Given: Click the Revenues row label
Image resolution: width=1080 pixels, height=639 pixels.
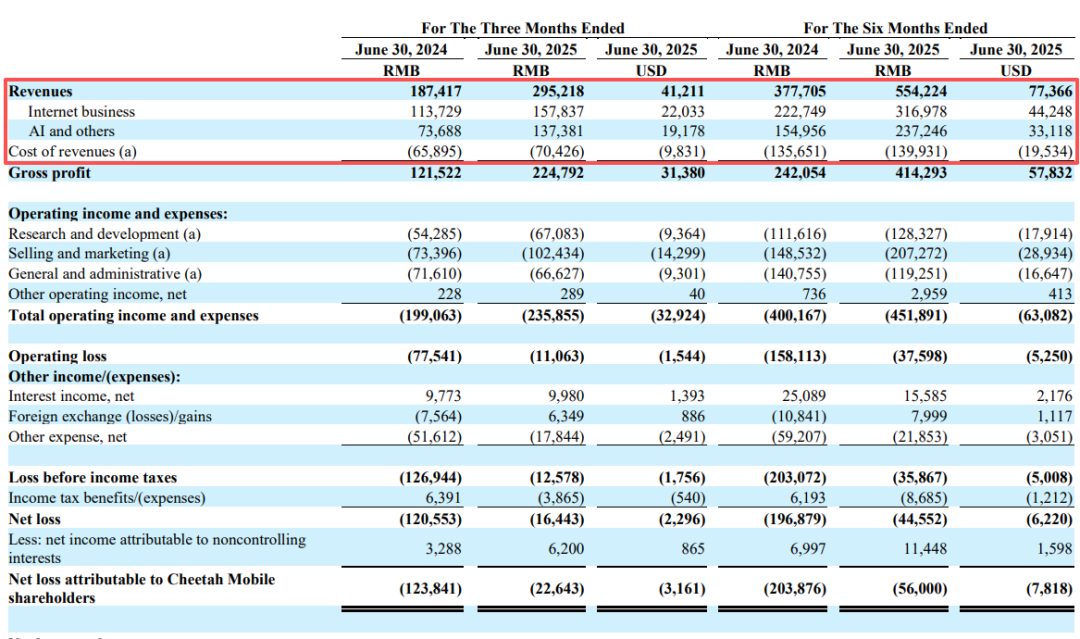Looking at the screenshot, I should (41, 92).
